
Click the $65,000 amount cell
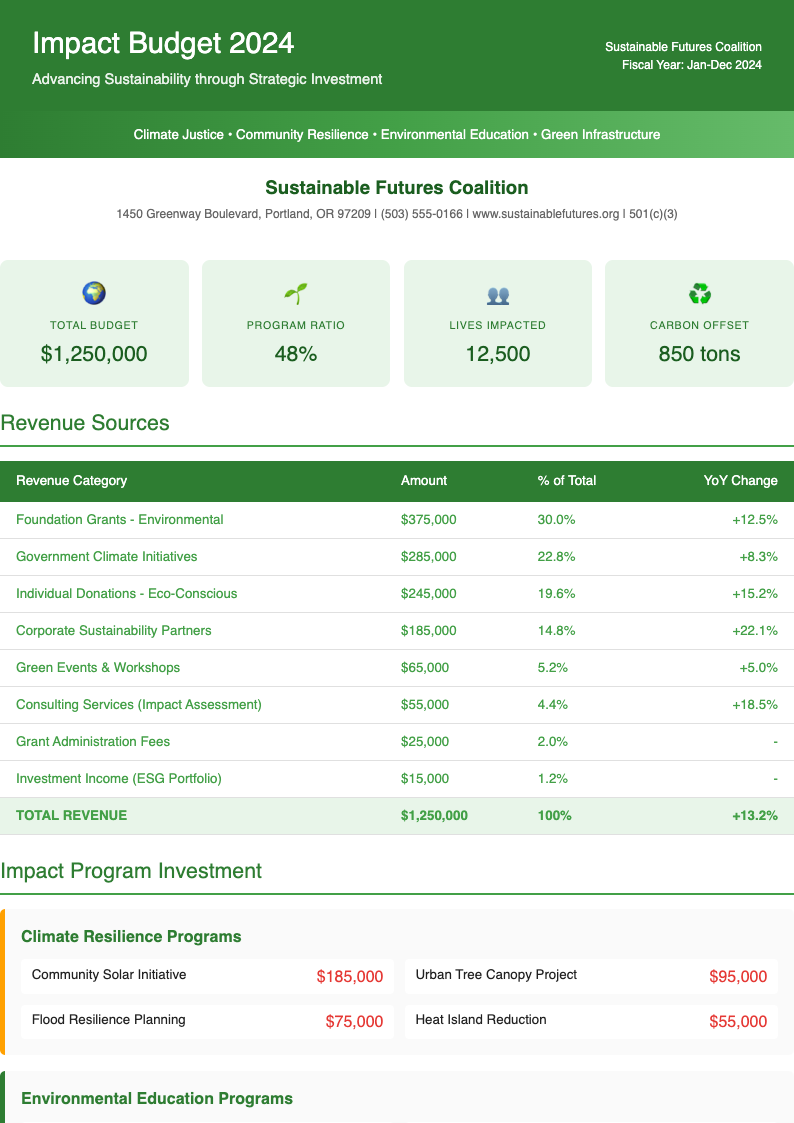(x=425, y=667)
